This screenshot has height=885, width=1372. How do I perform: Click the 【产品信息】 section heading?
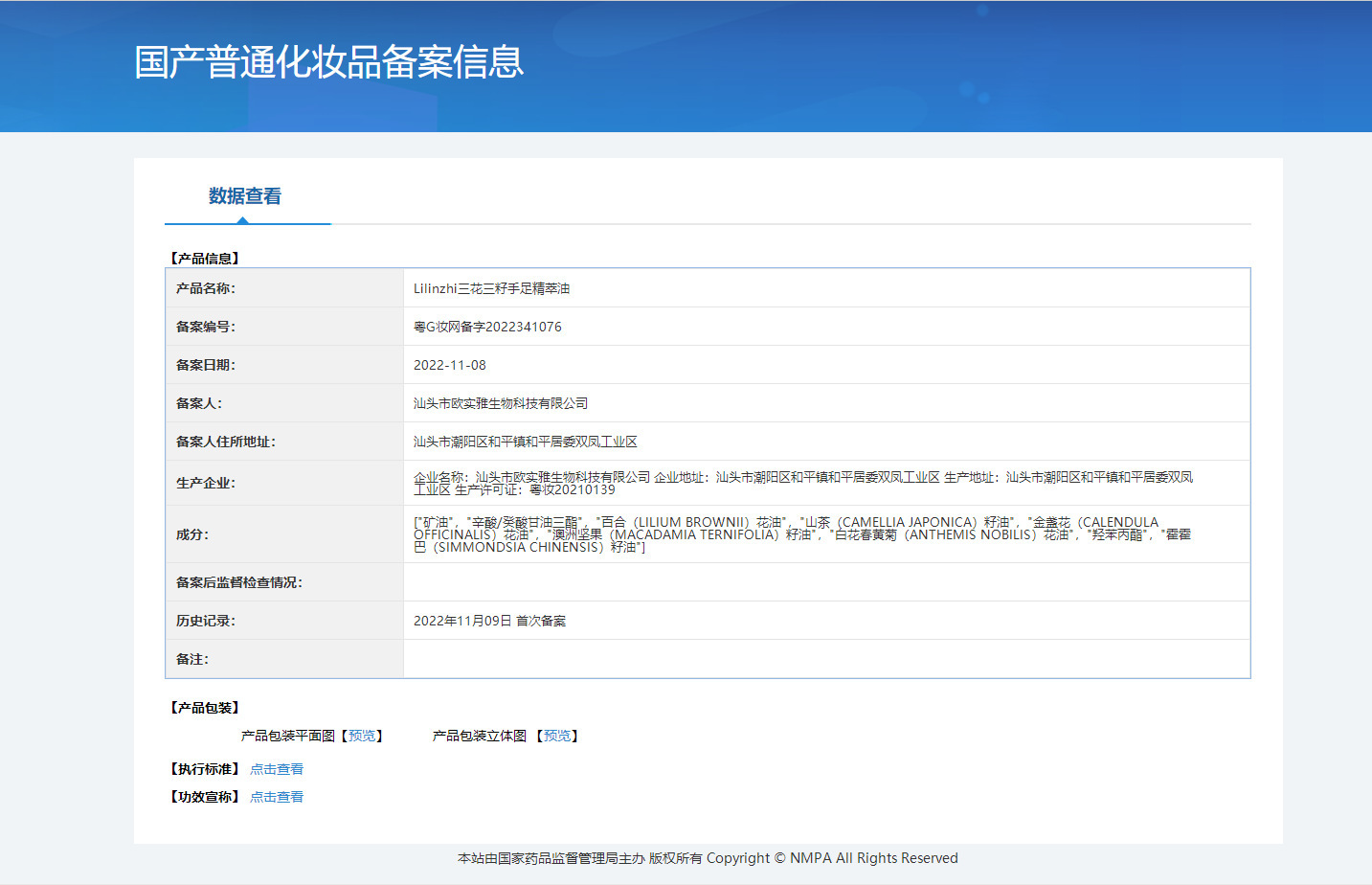point(205,259)
